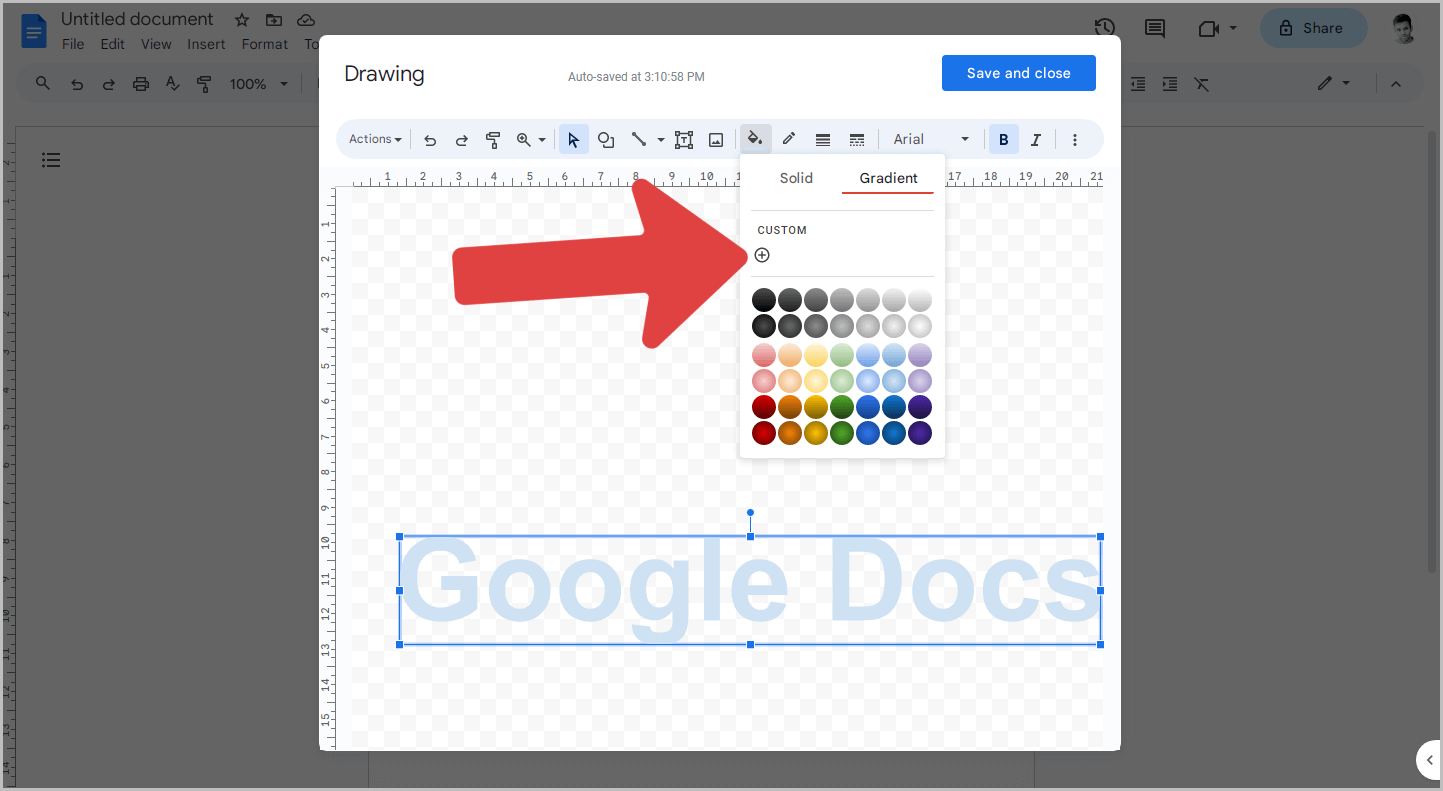
Task: Toggle Italic formatting in Drawing
Action: click(x=1036, y=140)
